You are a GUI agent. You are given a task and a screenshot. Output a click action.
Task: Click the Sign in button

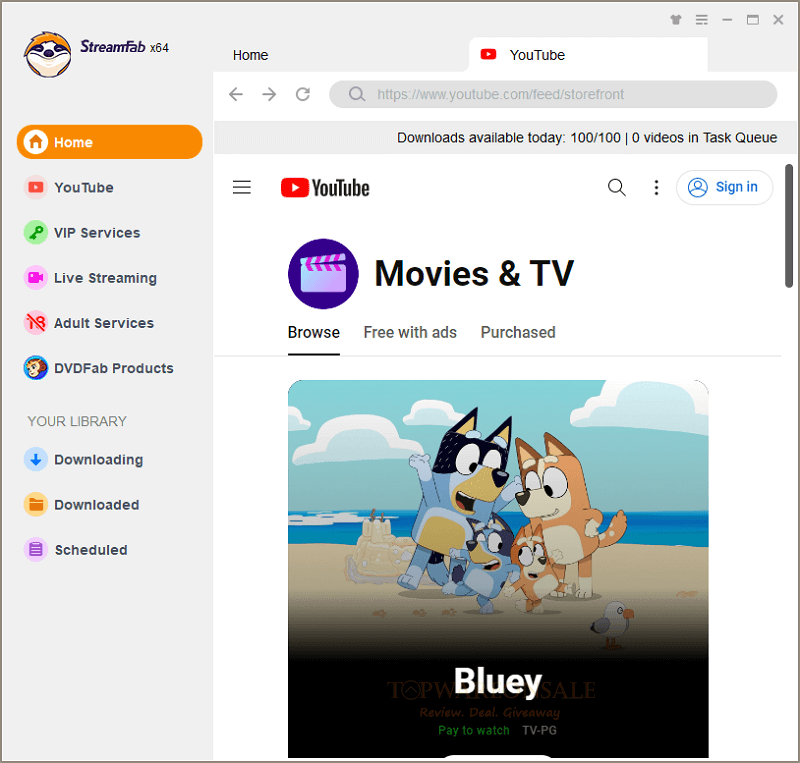tap(724, 187)
